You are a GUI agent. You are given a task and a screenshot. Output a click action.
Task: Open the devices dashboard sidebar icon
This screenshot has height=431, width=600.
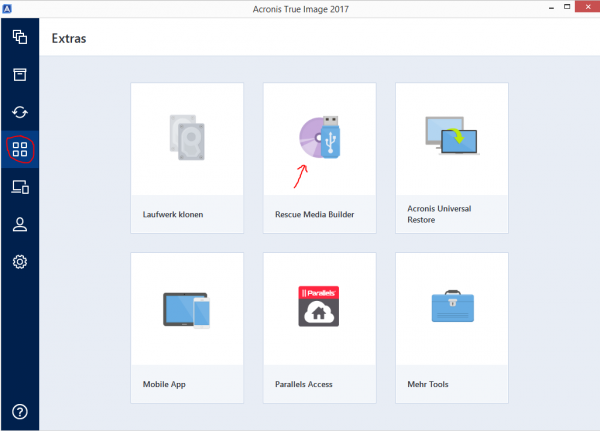tap(19, 187)
